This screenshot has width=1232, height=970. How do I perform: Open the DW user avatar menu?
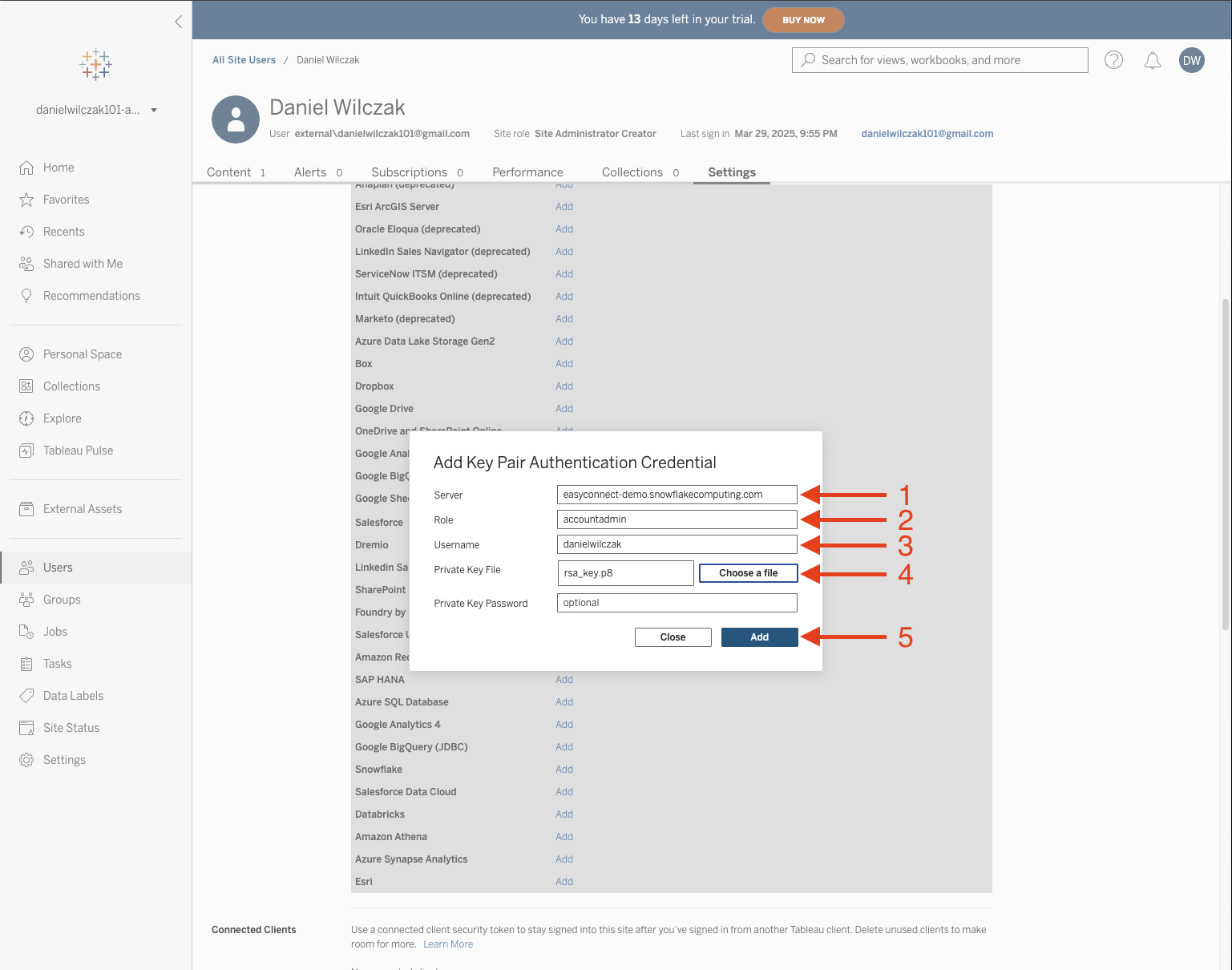pyautogui.click(x=1192, y=60)
